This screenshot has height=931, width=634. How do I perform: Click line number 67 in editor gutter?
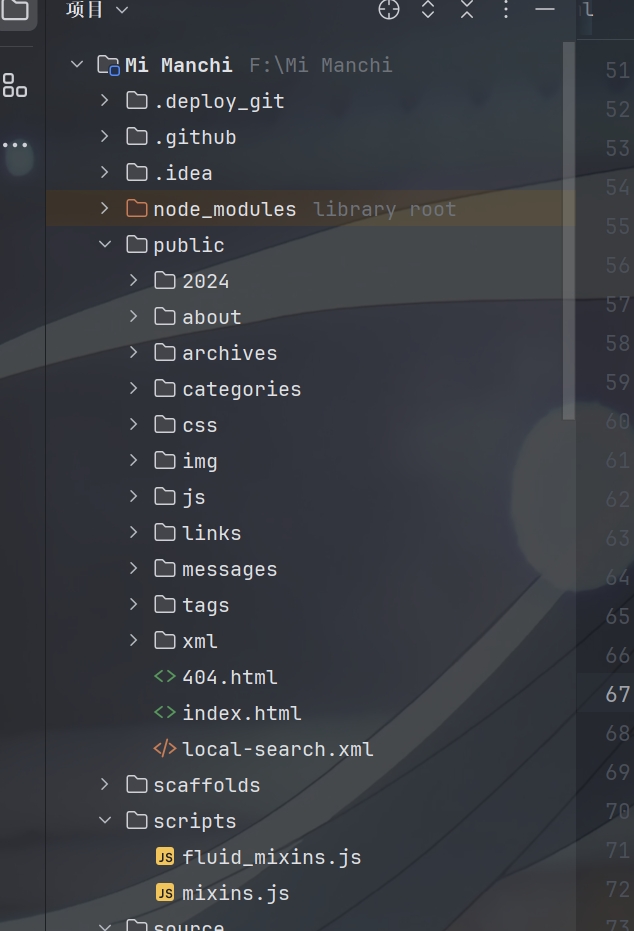(617, 694)
